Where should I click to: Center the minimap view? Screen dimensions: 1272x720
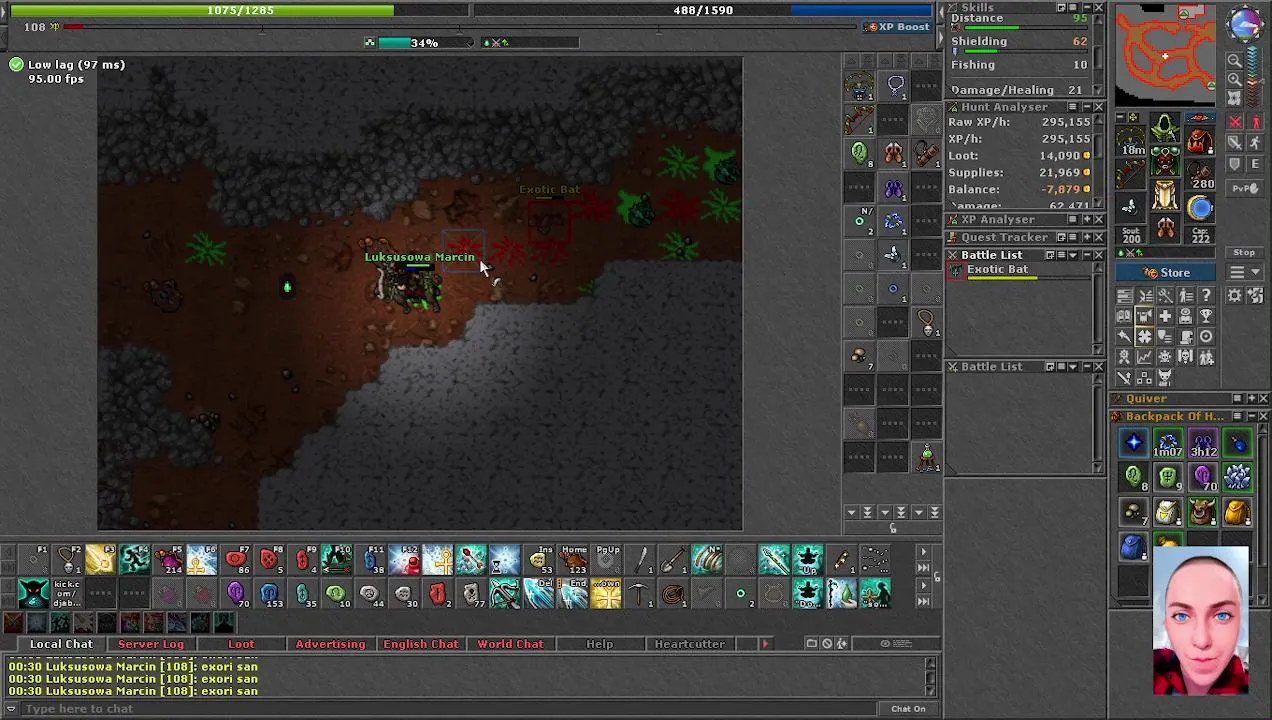tap(1234, 98)
